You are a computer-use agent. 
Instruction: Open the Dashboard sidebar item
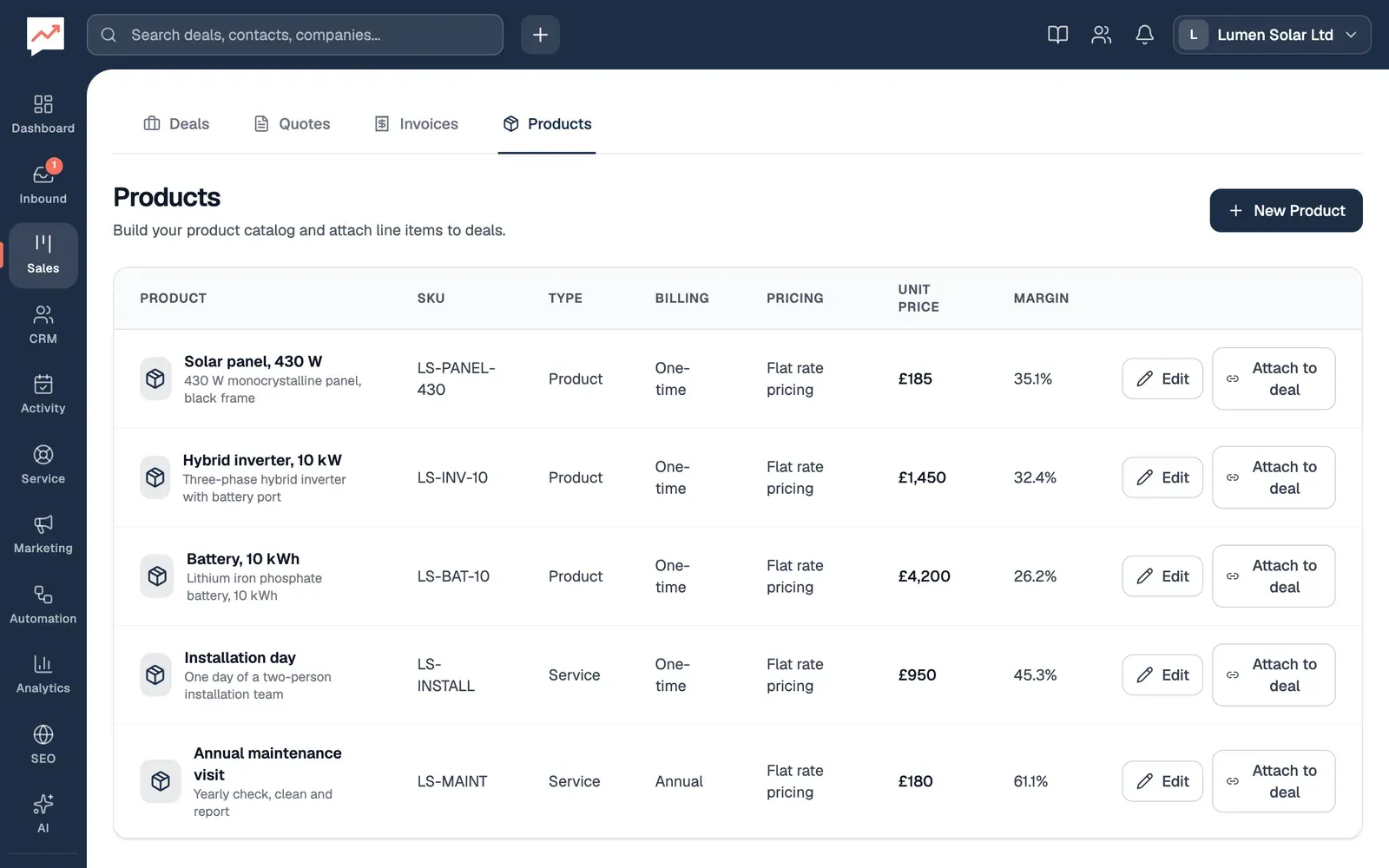point(43,115)
